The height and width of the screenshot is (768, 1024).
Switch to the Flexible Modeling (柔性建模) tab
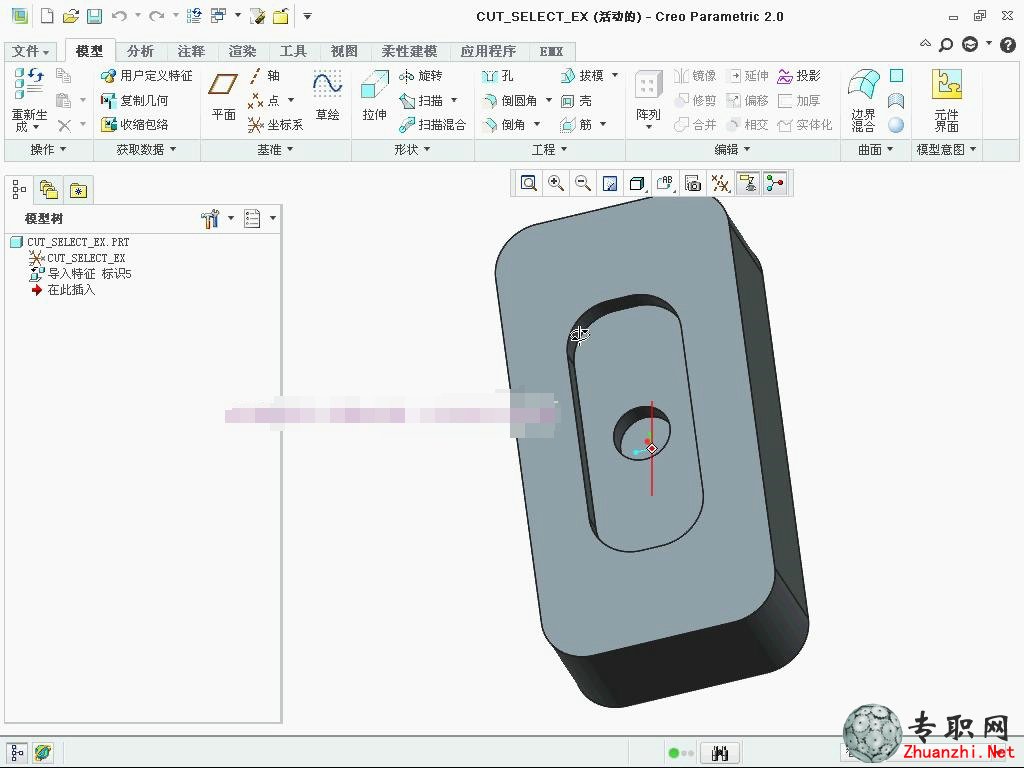coord(409,51)
